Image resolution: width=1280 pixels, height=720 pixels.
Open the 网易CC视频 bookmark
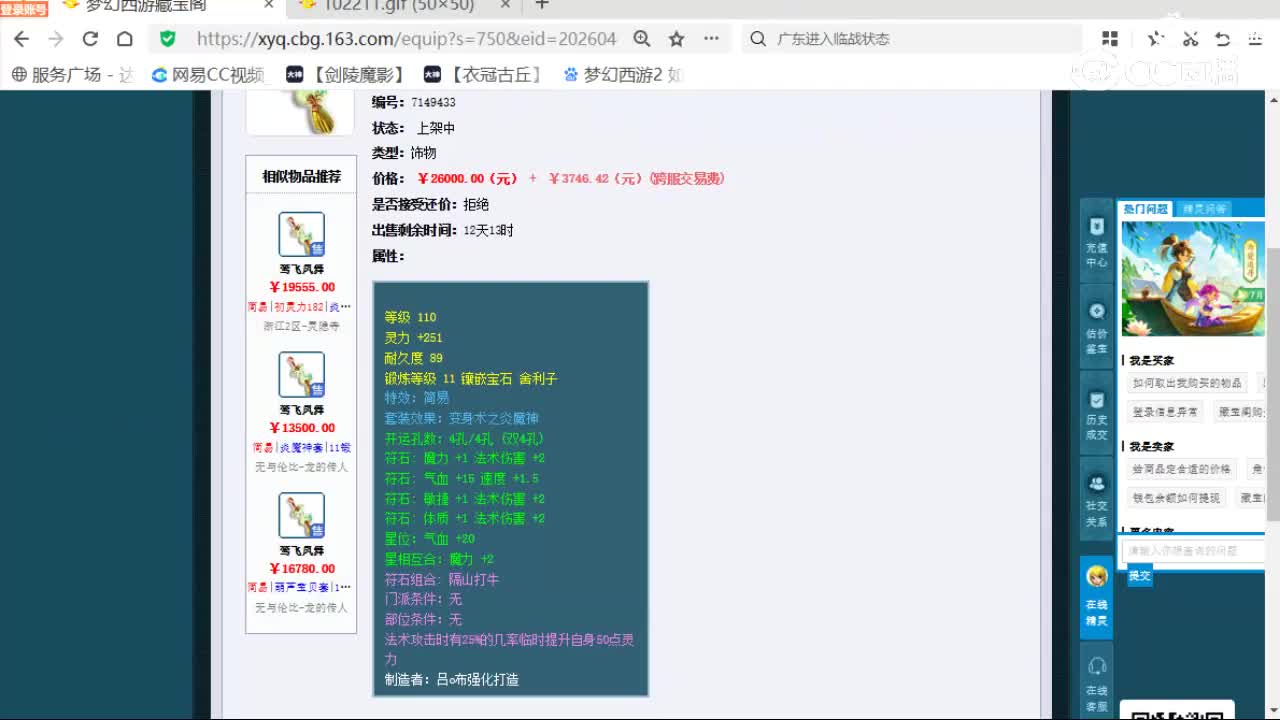(208, 75)
